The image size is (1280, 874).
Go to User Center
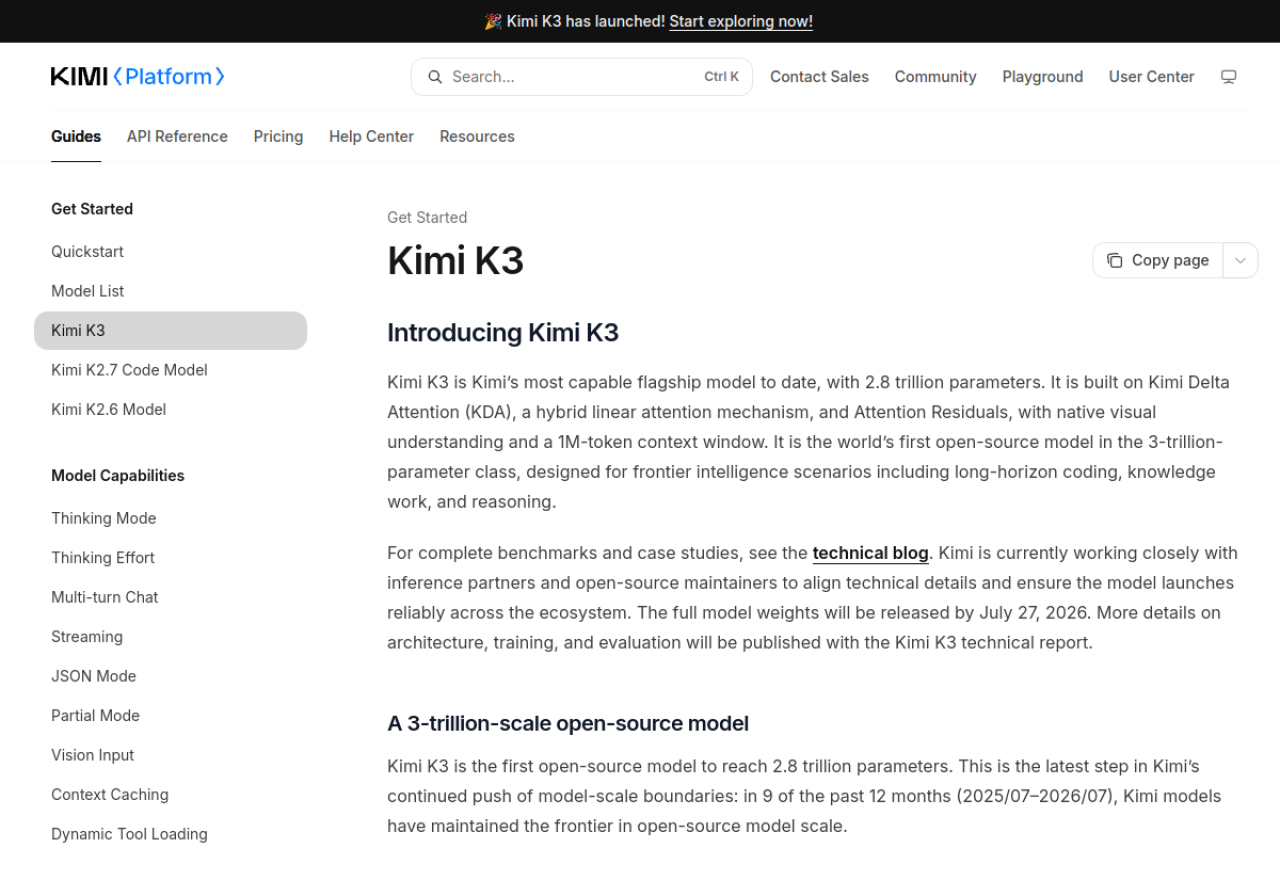[1151, 77]
